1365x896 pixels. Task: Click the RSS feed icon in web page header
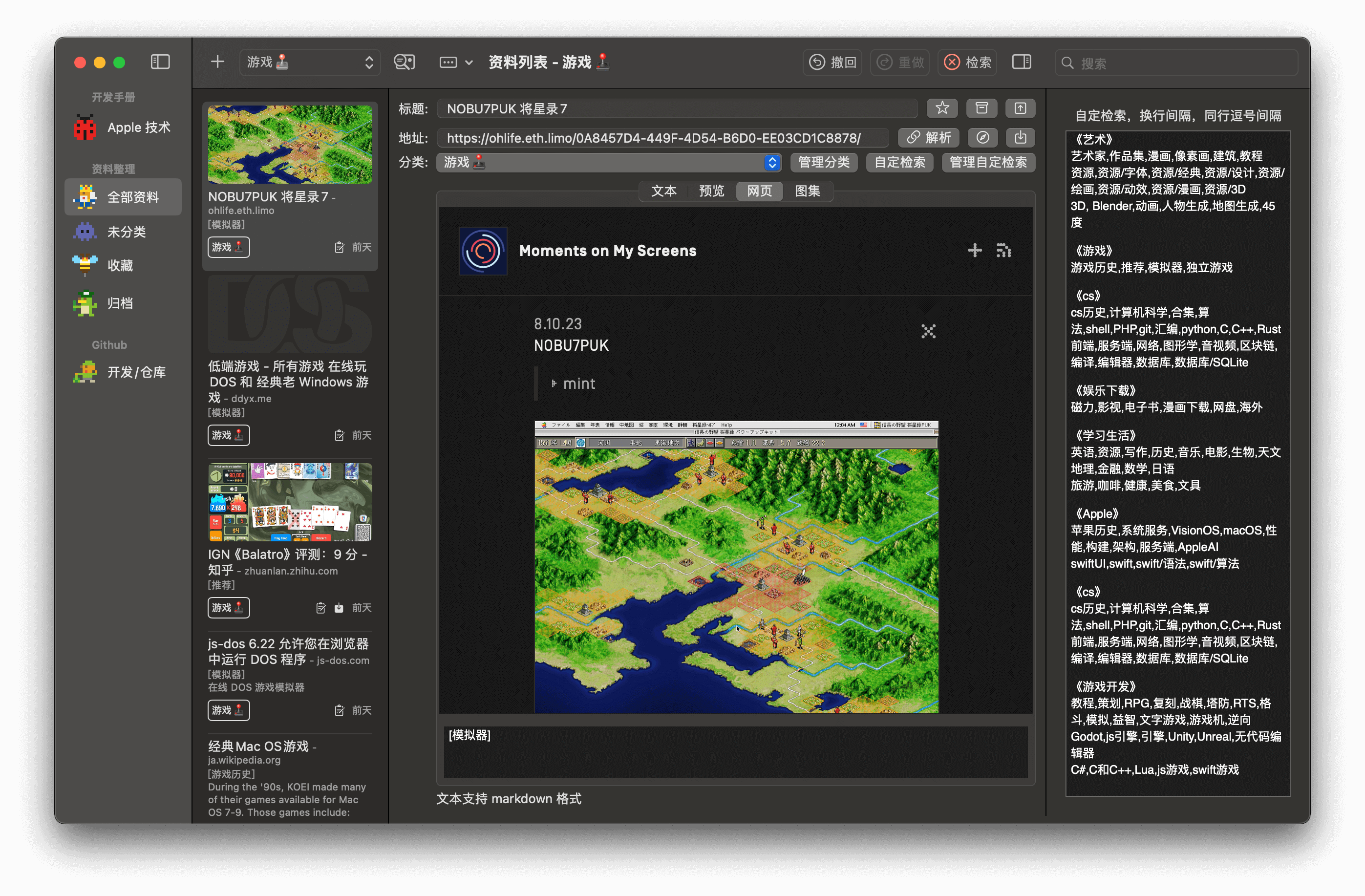click(1003, 250)
